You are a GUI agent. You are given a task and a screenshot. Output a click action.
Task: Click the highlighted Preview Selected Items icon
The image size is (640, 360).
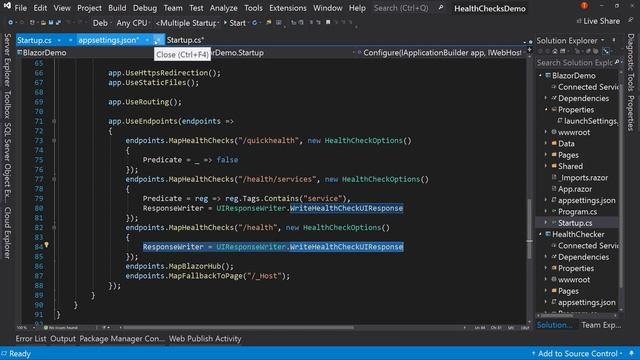point(606,51)
